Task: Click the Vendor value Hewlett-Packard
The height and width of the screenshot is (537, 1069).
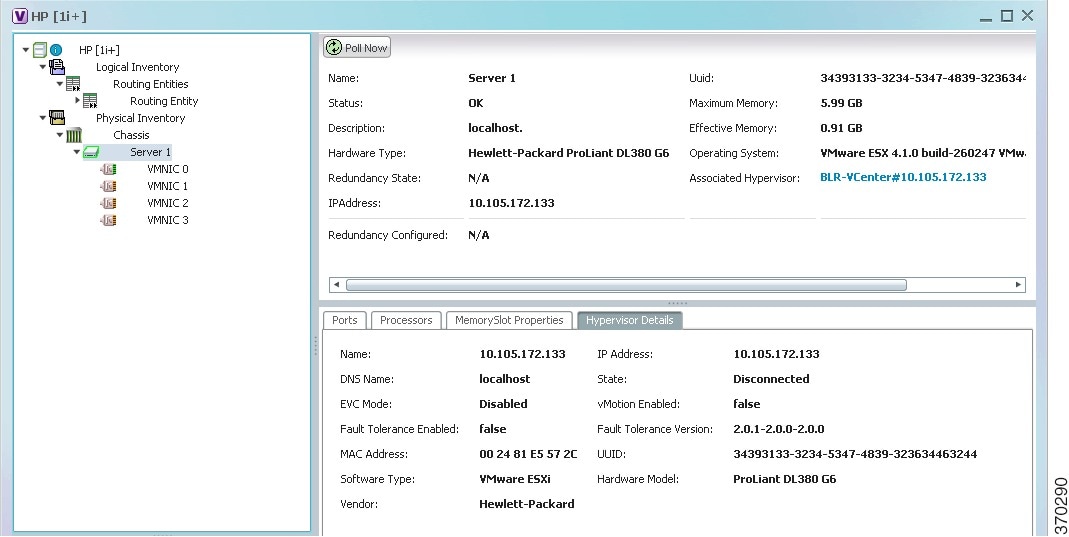Action: pyautogui.click(x=527, y=504)
